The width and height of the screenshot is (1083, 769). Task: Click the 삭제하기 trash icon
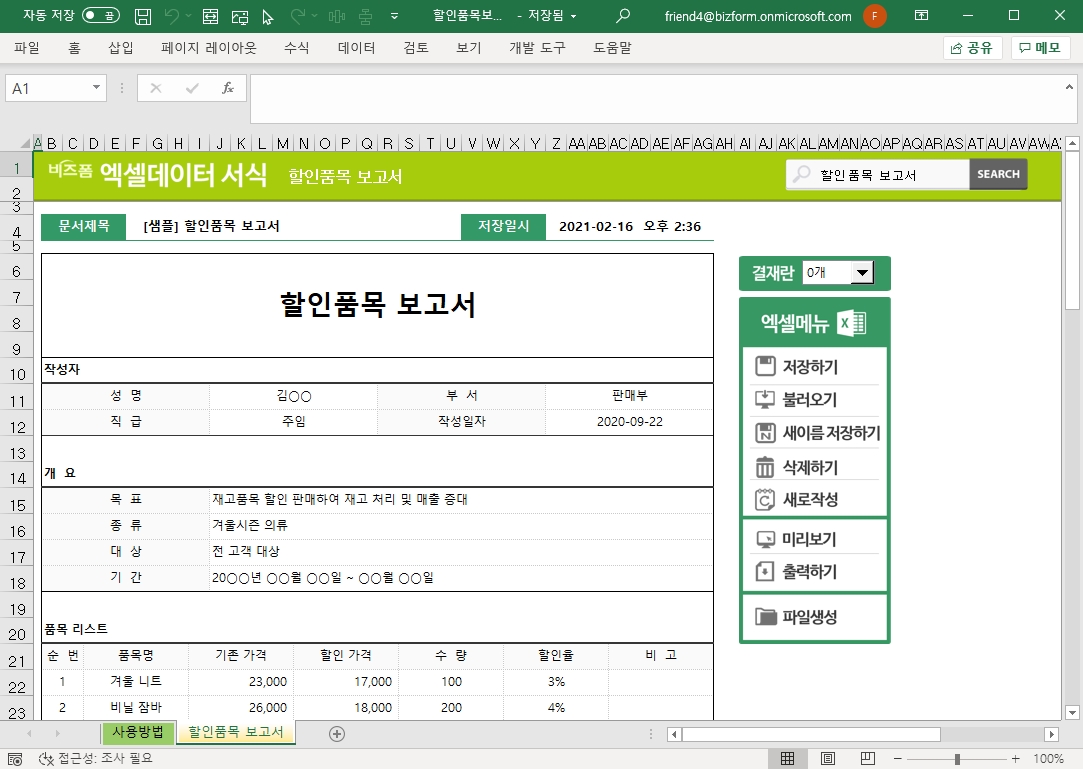[765, 467]
